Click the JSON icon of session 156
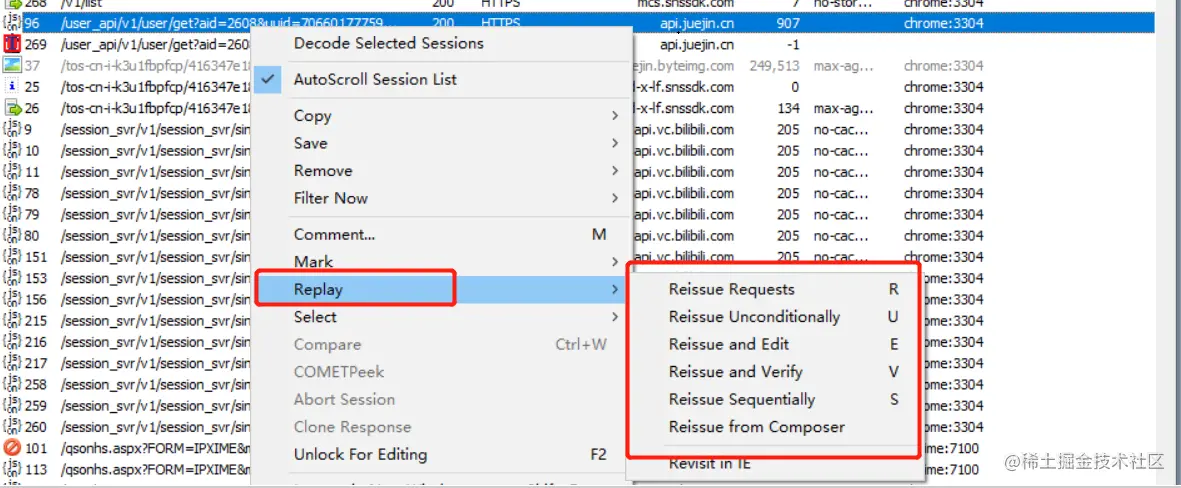The width and height of the screenshot is (1181, 488). pyautogui.click(x=11, y=299)
